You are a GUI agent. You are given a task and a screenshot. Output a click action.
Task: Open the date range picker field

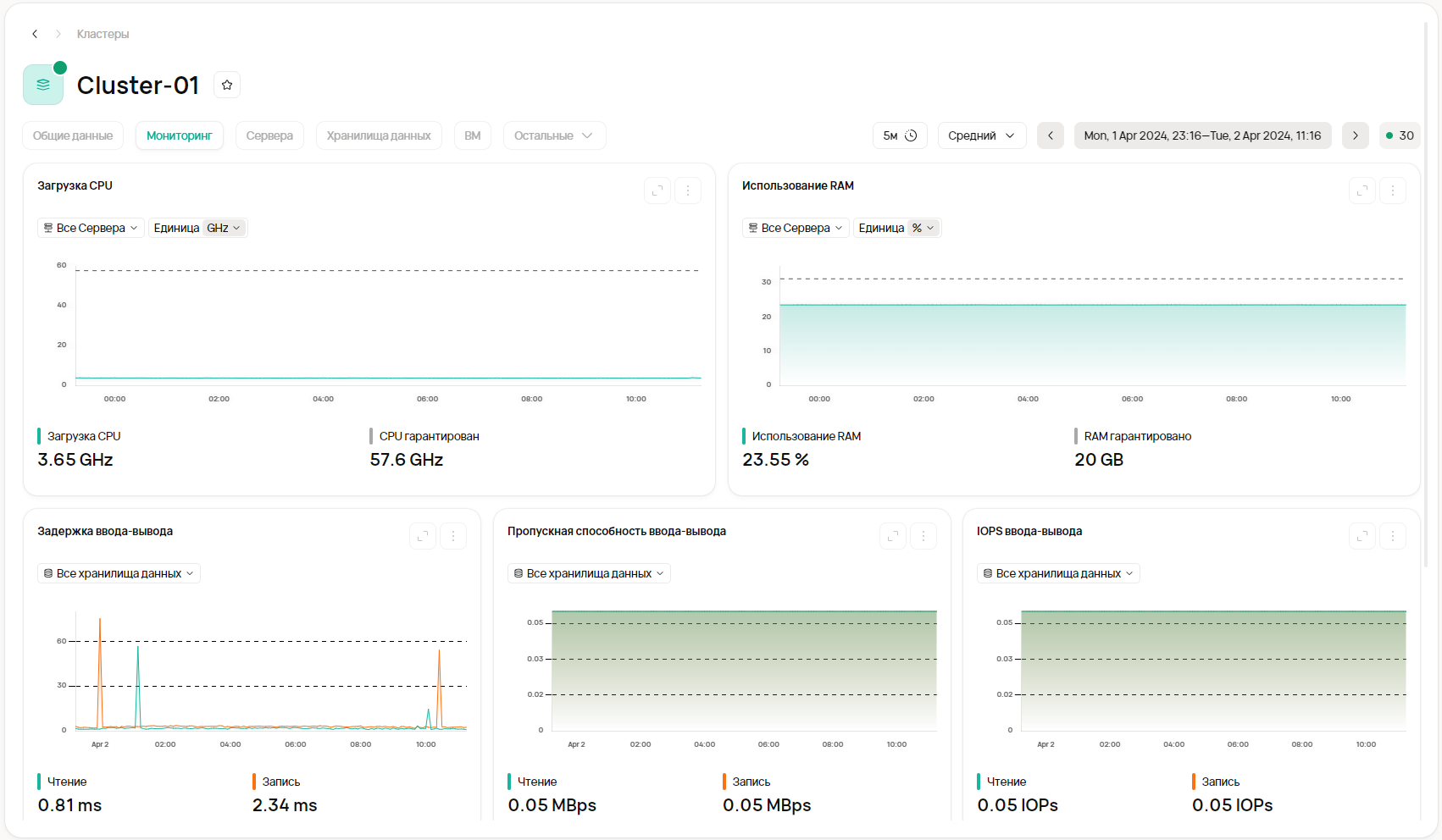[1202, 135]
